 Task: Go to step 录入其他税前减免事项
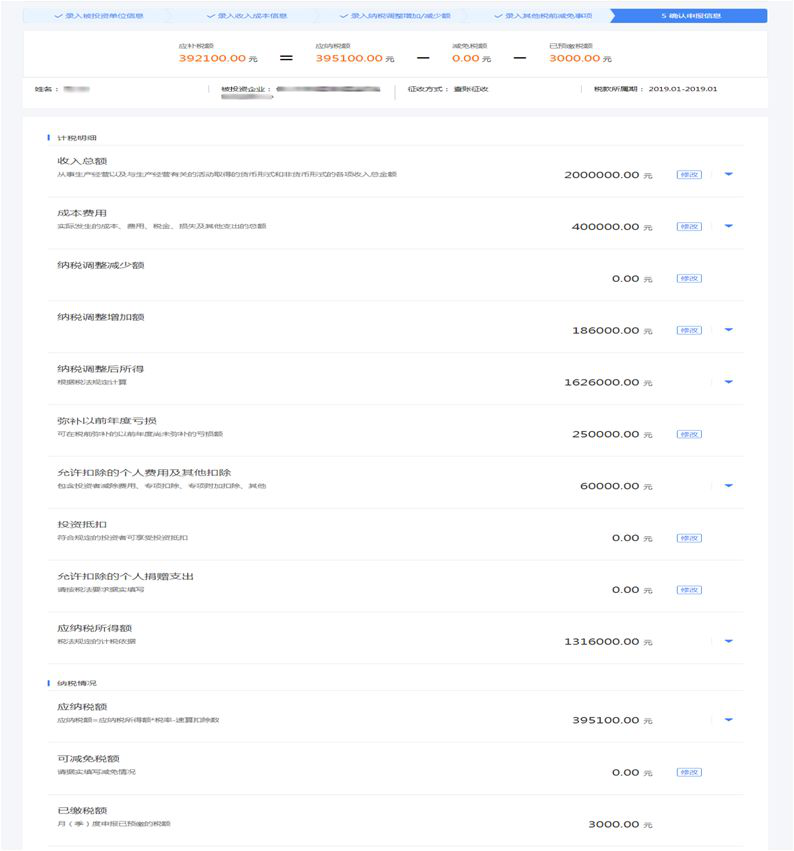click(543, 16)
